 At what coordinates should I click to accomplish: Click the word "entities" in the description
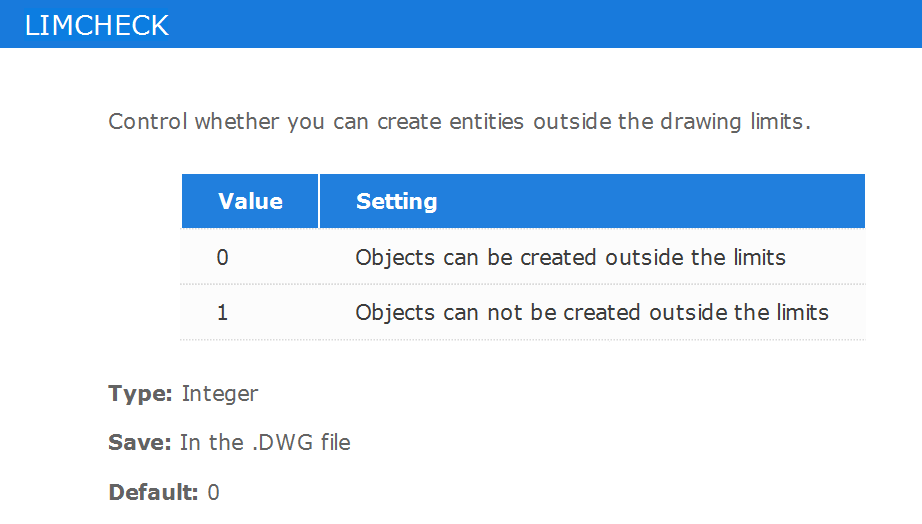pyautogui.click(x=486, y=121)
